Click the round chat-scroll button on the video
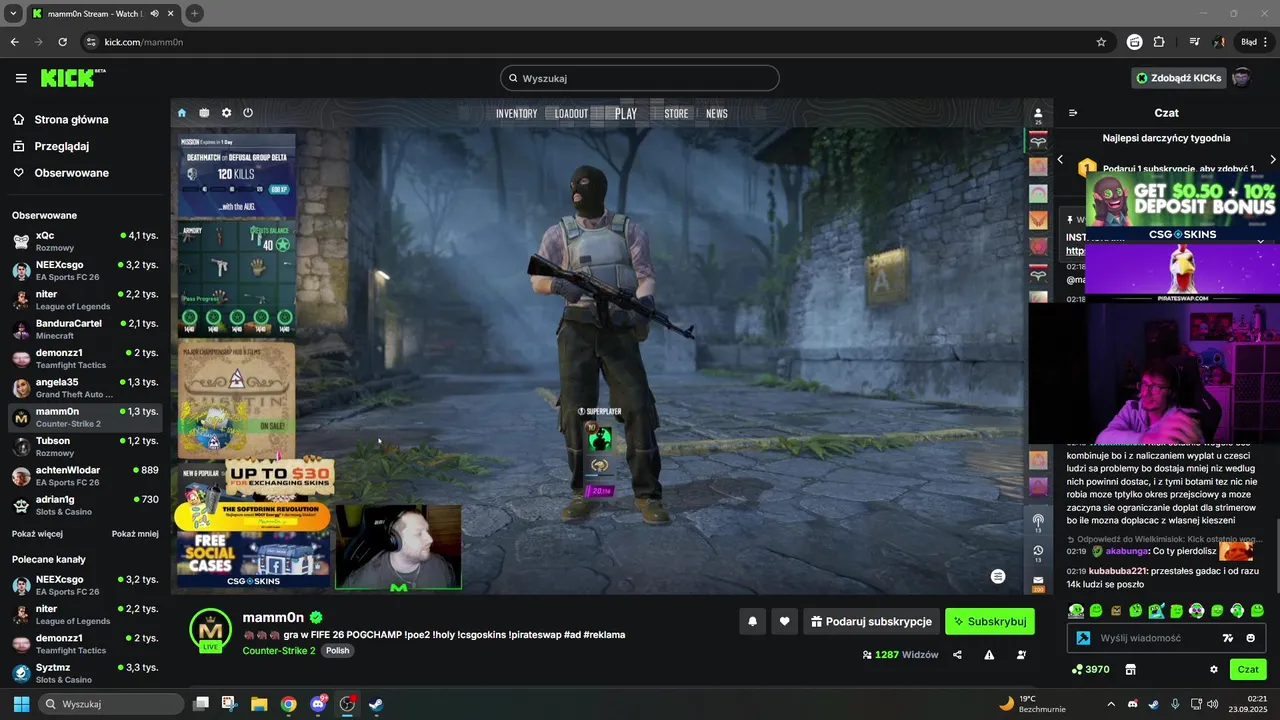This screenshot has height=720, width=1280. click(998, 576)
